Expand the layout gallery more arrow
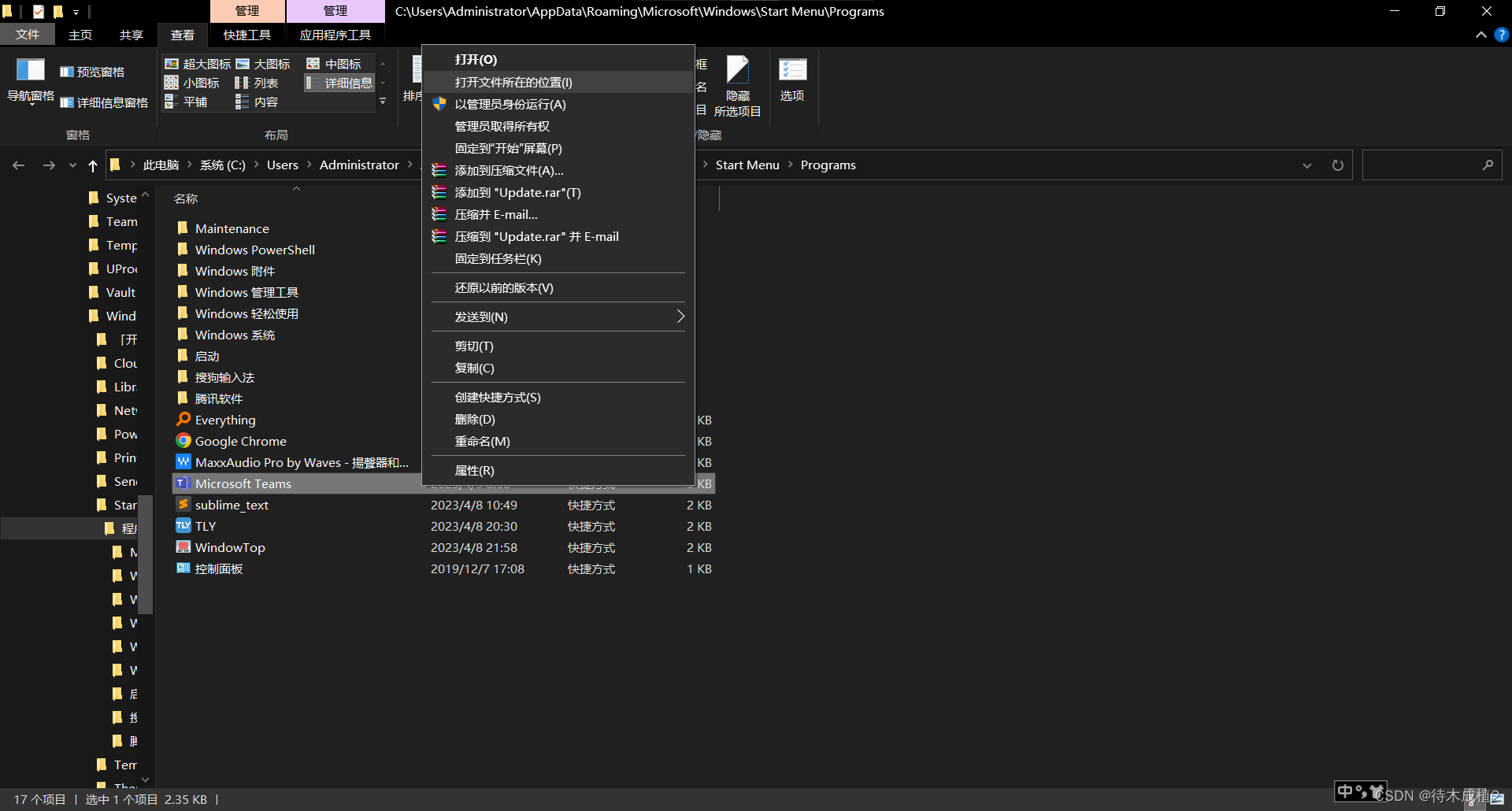Screen dimensions: 1512x811 click(x=383, y=102)
